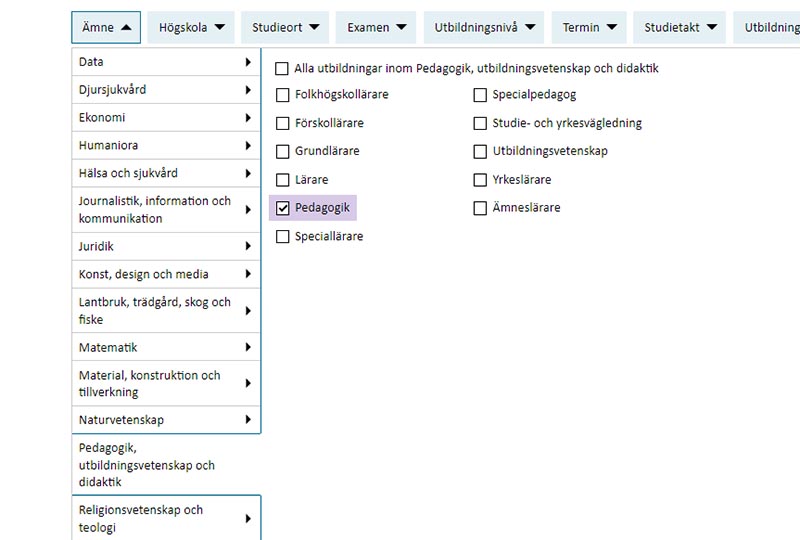Collapse the Ämne dropdown filter
The image size is (800, 540).
tap(106, 27)
